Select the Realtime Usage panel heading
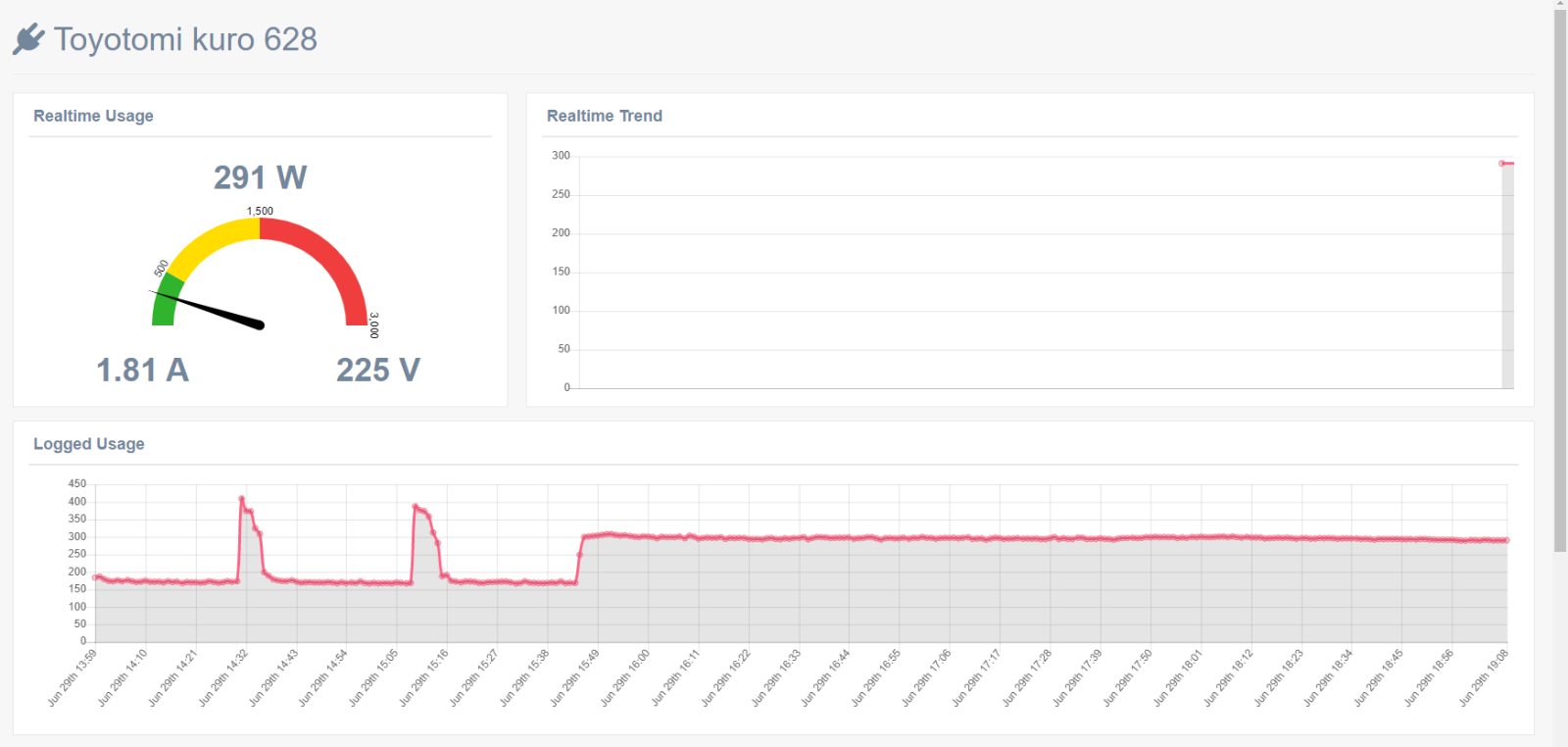The image size is (1568, 747). tap(93, 116)
